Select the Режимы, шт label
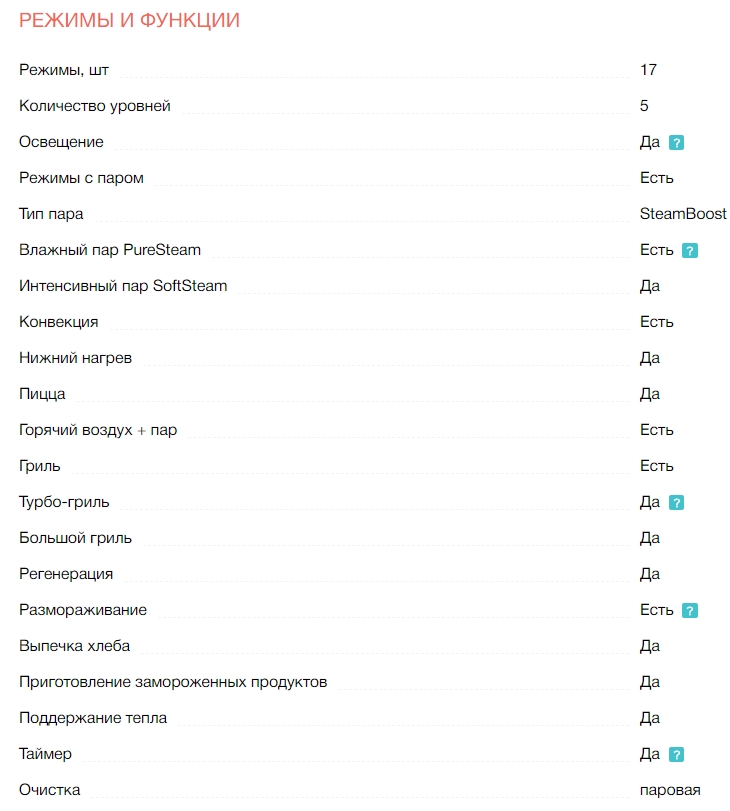Viewport: 730px width, 811px height. click(64, 70)
